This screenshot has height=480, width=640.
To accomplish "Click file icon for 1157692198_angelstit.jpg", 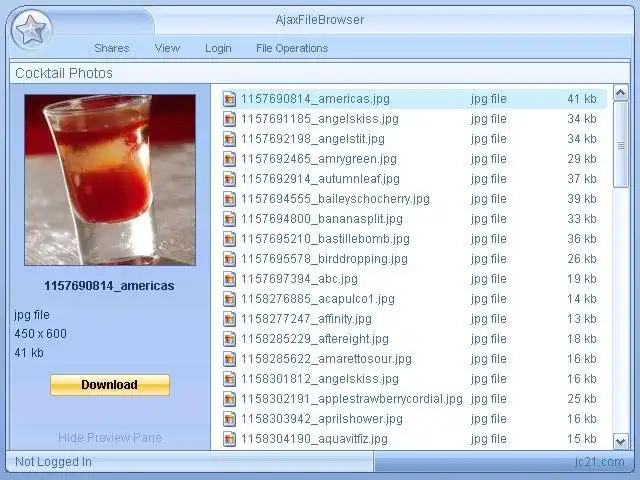I will click(229, 139).
